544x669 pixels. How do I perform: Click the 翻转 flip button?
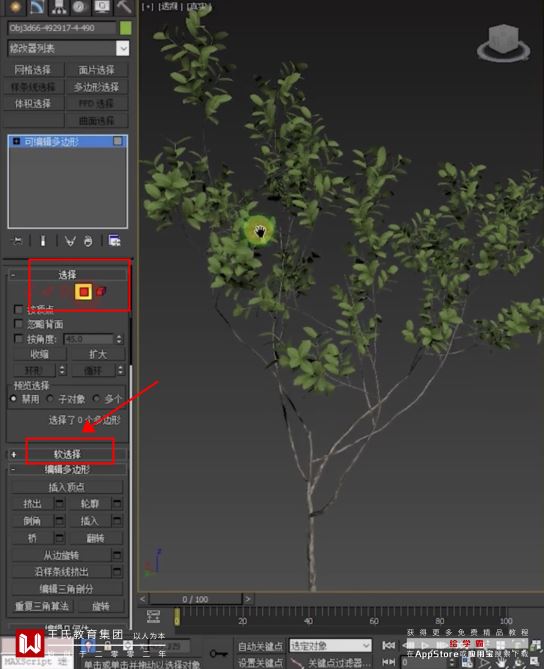[96, 538]
